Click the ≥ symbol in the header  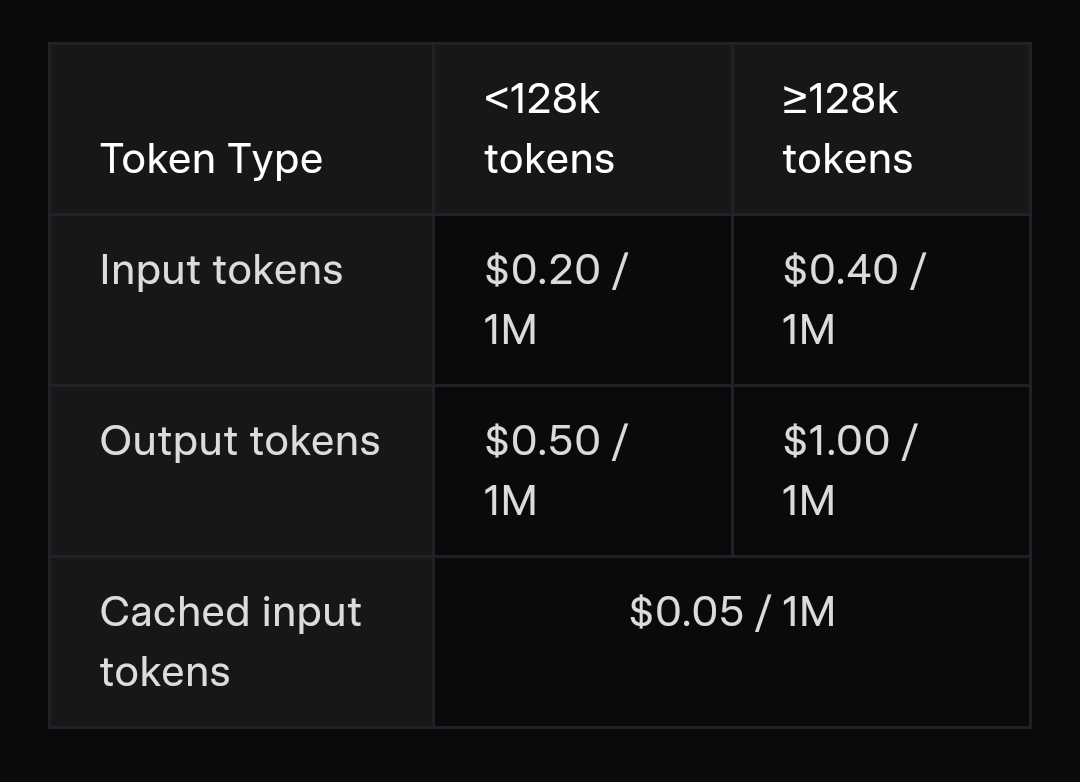click(x=793, y=100)
